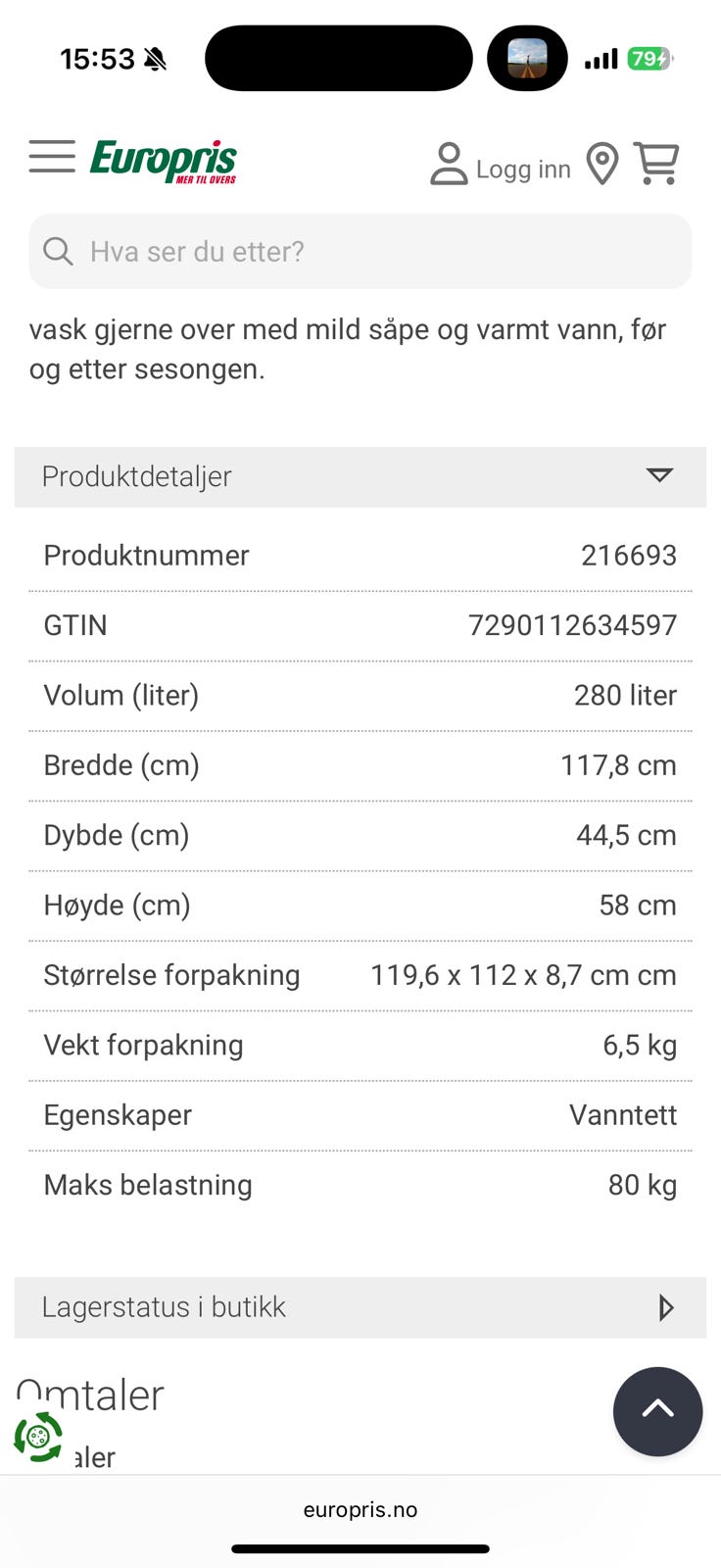Open the shopping cart
Image resolution: width=721 pixels, height=1568 pixels.
(656, 163)
